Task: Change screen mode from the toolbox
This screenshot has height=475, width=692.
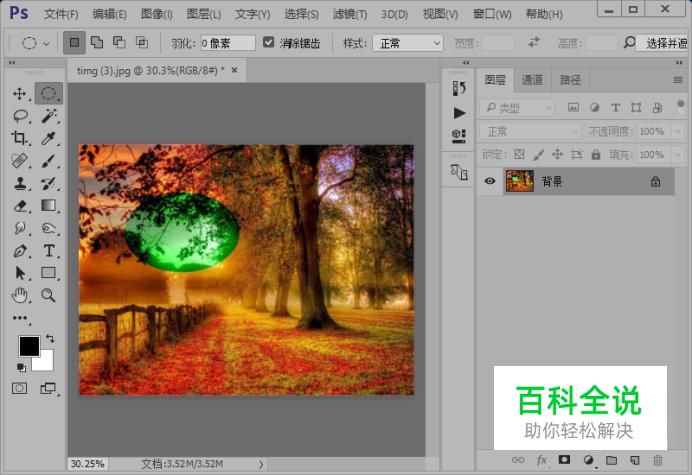Action: point(48,388)
